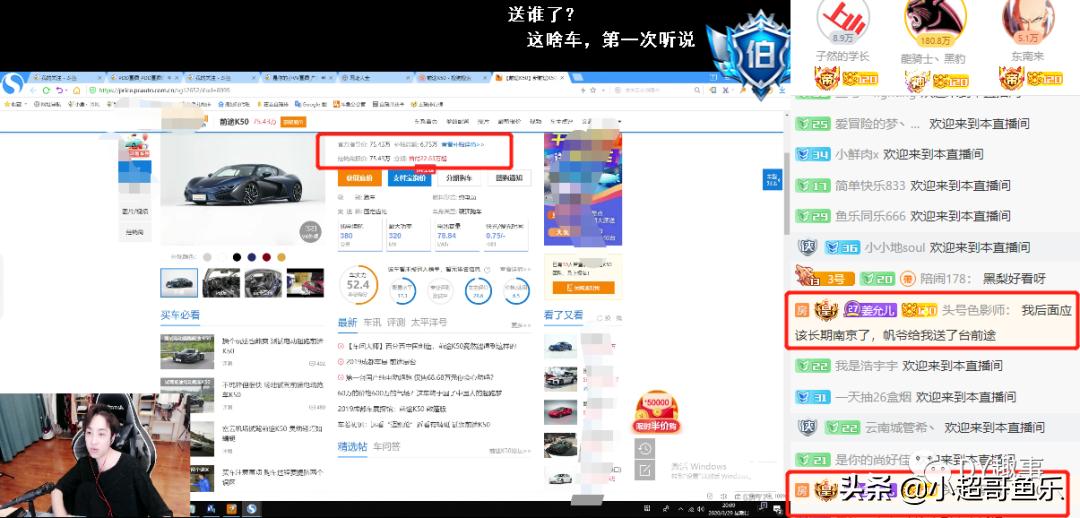The height and width of the screenshot is (518, 1080).
Task: Select the gold exterior color
Action: (x=281, y=257)
